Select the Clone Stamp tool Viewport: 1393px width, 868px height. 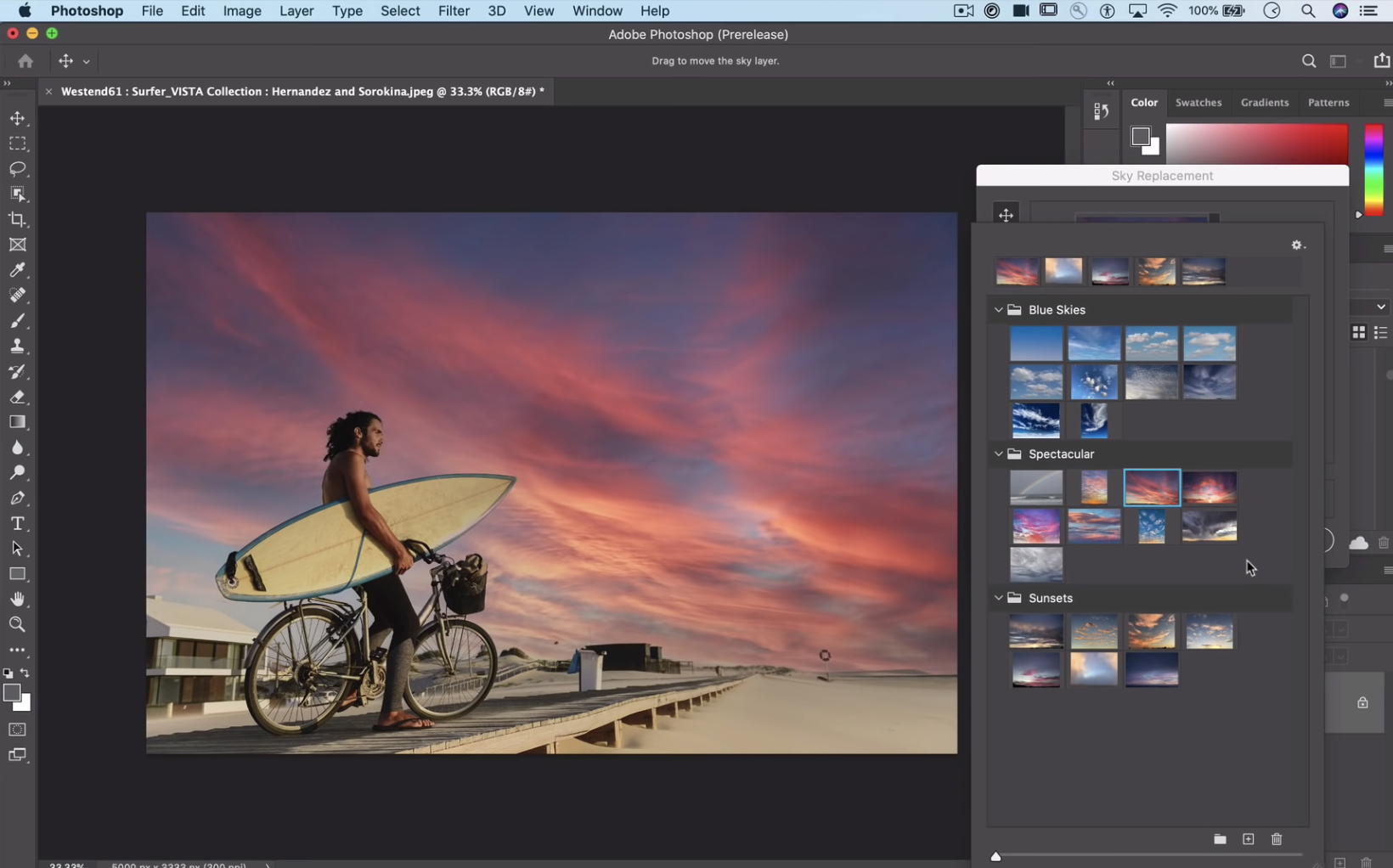17,347
